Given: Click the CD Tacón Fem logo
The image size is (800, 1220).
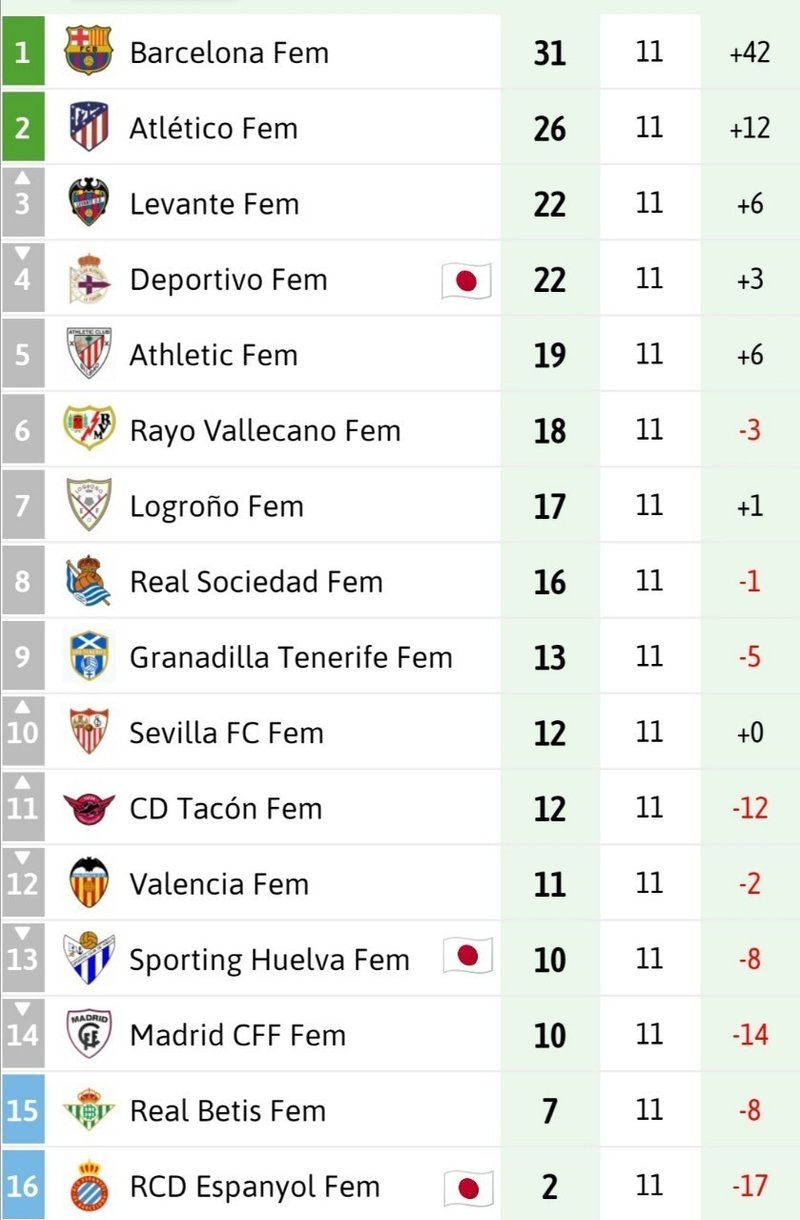Looking at the screenshot, I should 89,808.
